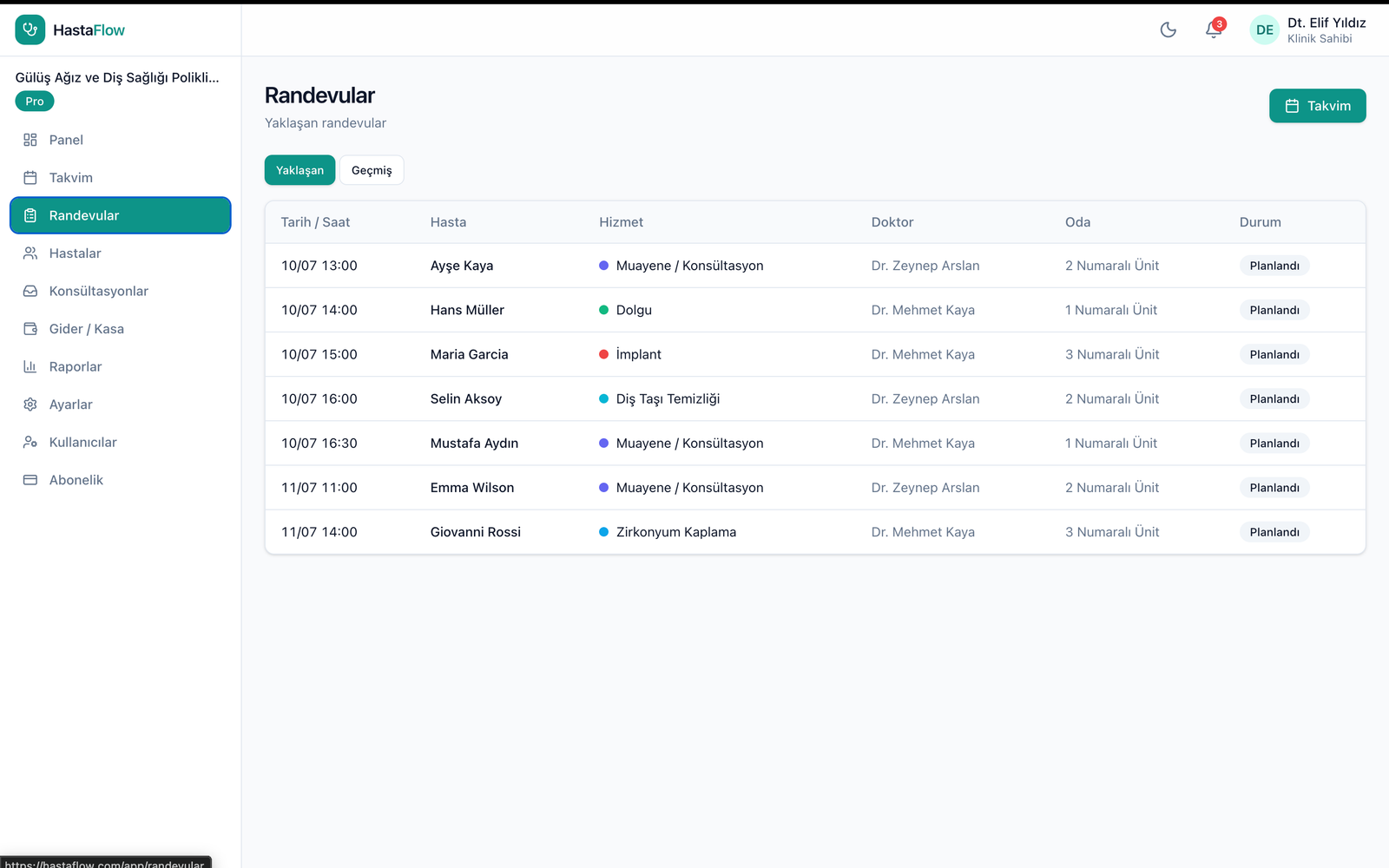Click the HastaFlow logo icon
The image size is (1389, 868).
click(x=30, y=30)
